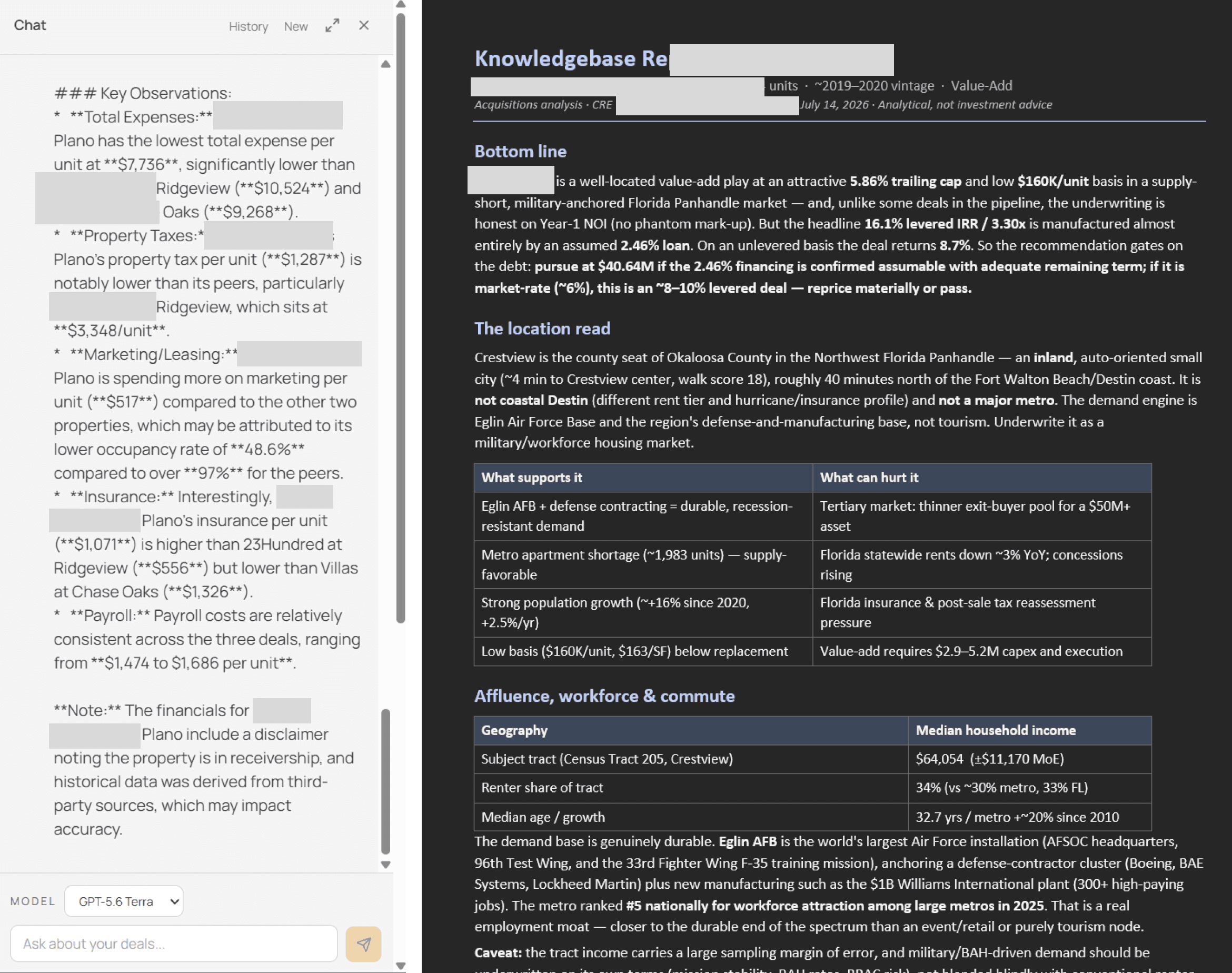This screenshot has width=1232, height=973.
Task: Click outer panel scroll down arrow
Action: click(x=401, y=966)
